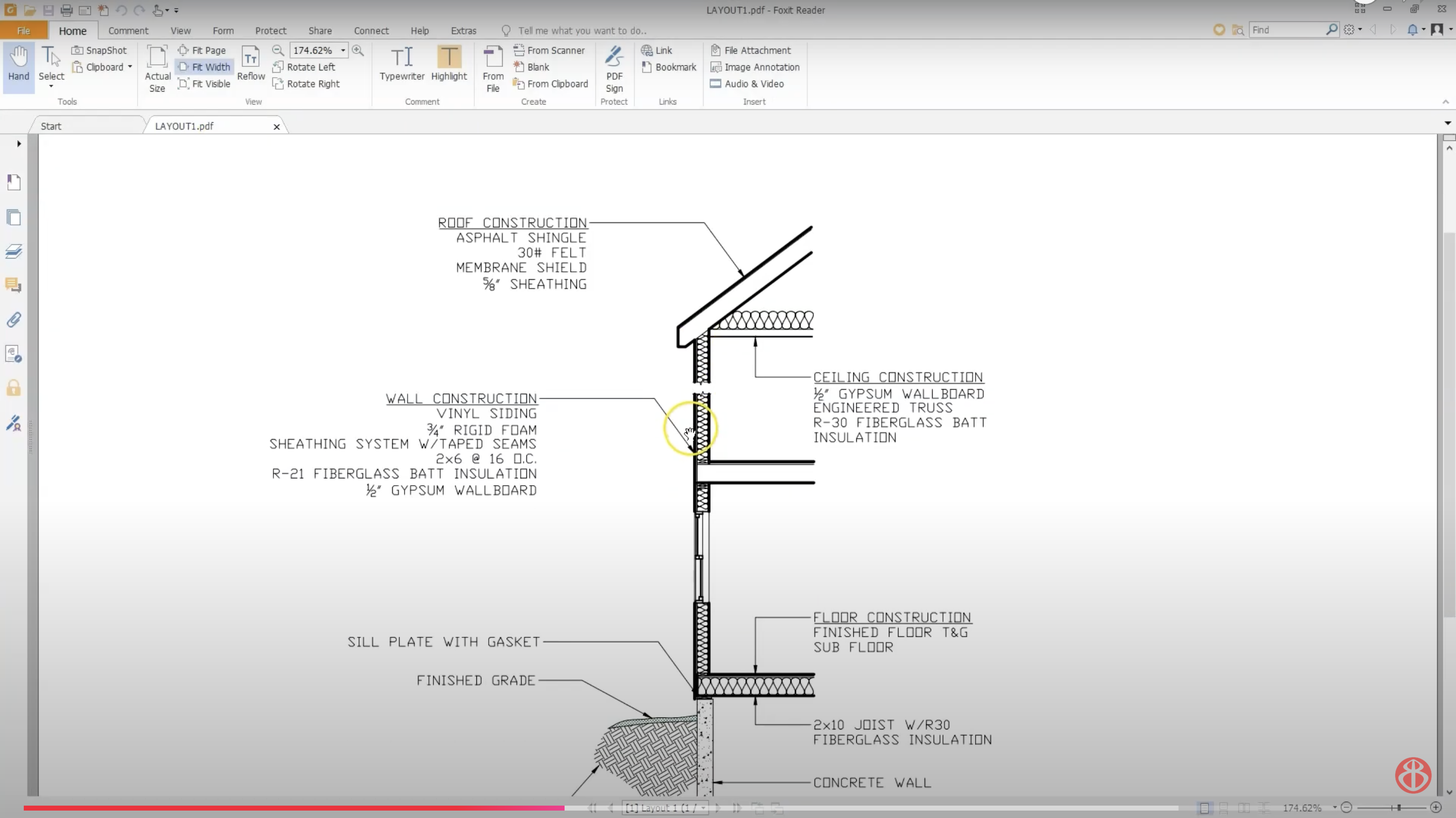Open the Comment ribbon tab
Screen dimensions: 1456x818
128,31
